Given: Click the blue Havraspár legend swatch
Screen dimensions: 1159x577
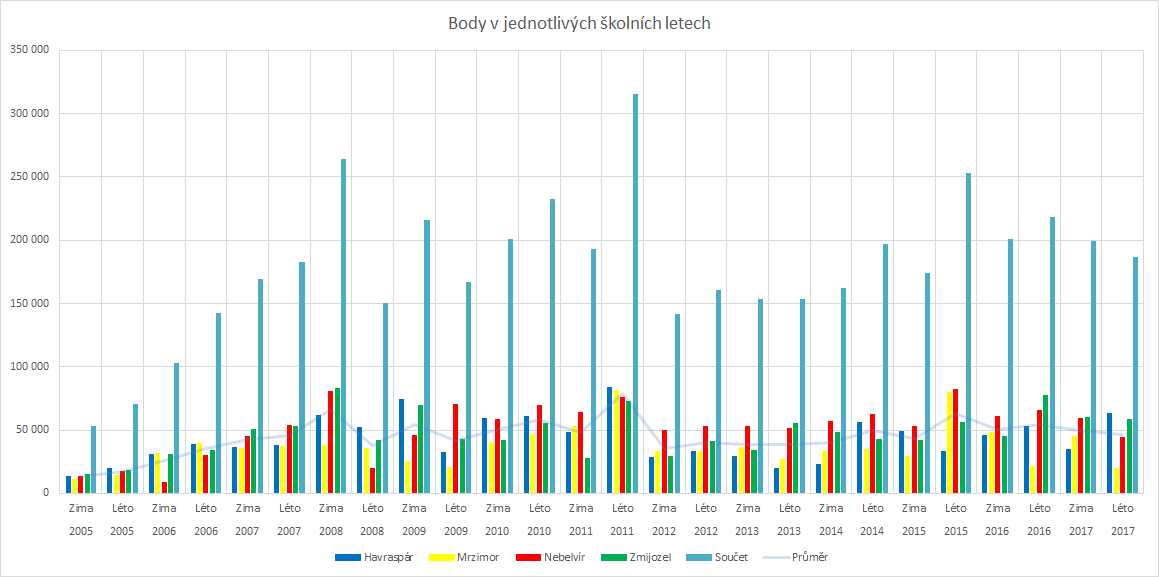Looking at the screenshot, I should (x=350, y=557).
